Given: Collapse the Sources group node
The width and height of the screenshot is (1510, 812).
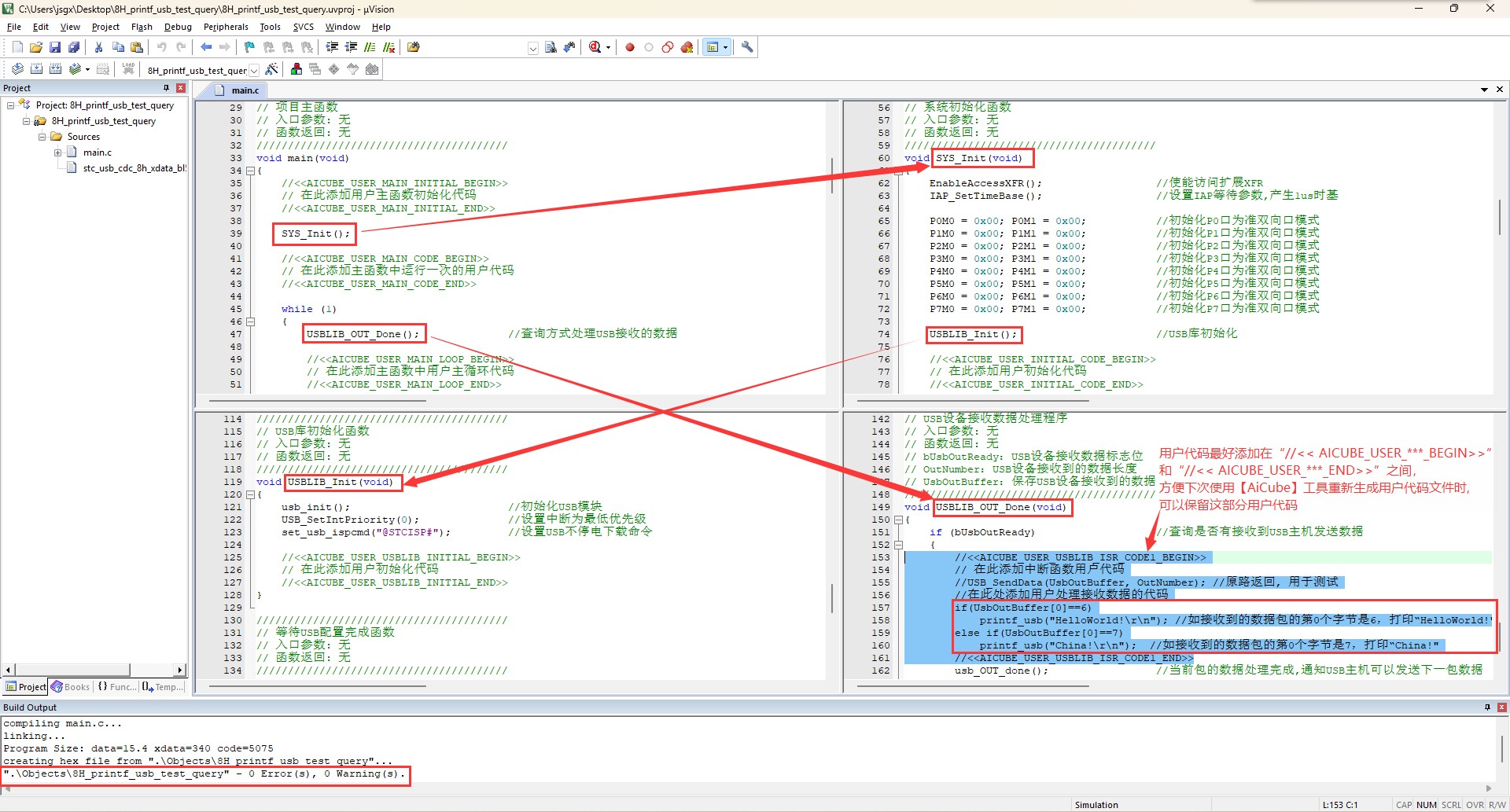Looking at the screenshot, I should (42, 137).
